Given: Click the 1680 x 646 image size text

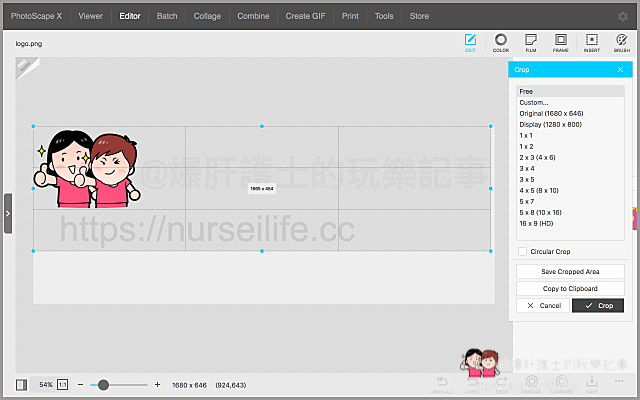Looking at the screenshot, I should [x=189, y=385].
